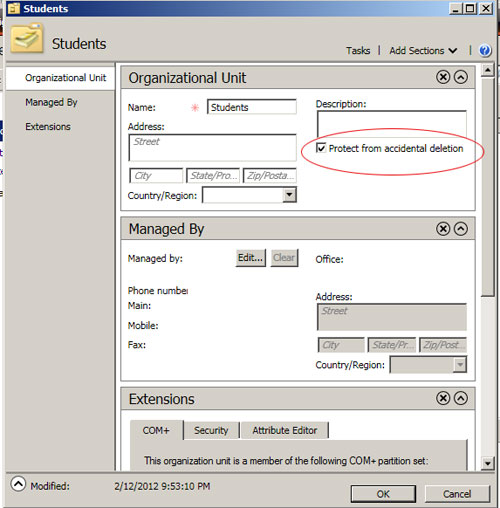
Task: Click the Zip/Postal field in Managed By
Action: pyautogui.click(x=443, y=345)
